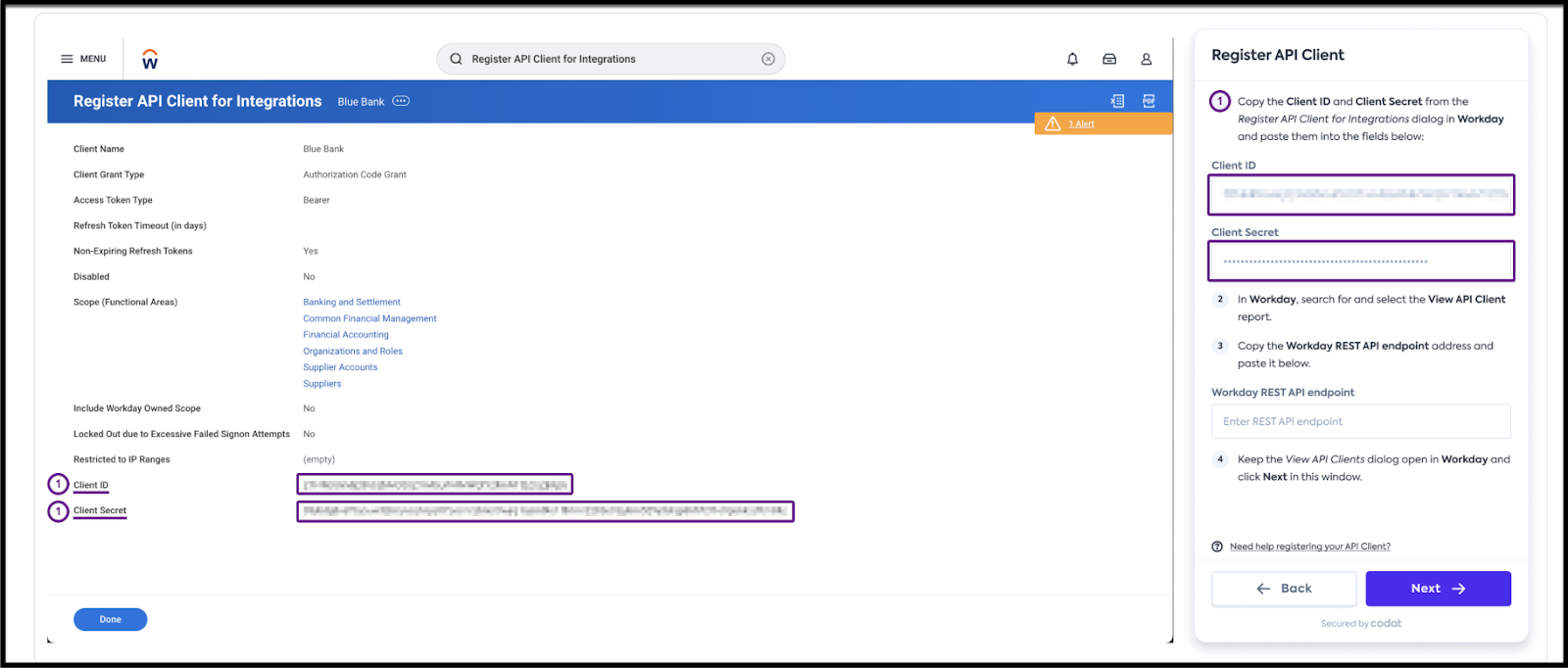Image resolution: width=1568 pixels, height=668 pixels.
Task: Open related actions next to Blue Bank
Action: [x=401, y=101]
